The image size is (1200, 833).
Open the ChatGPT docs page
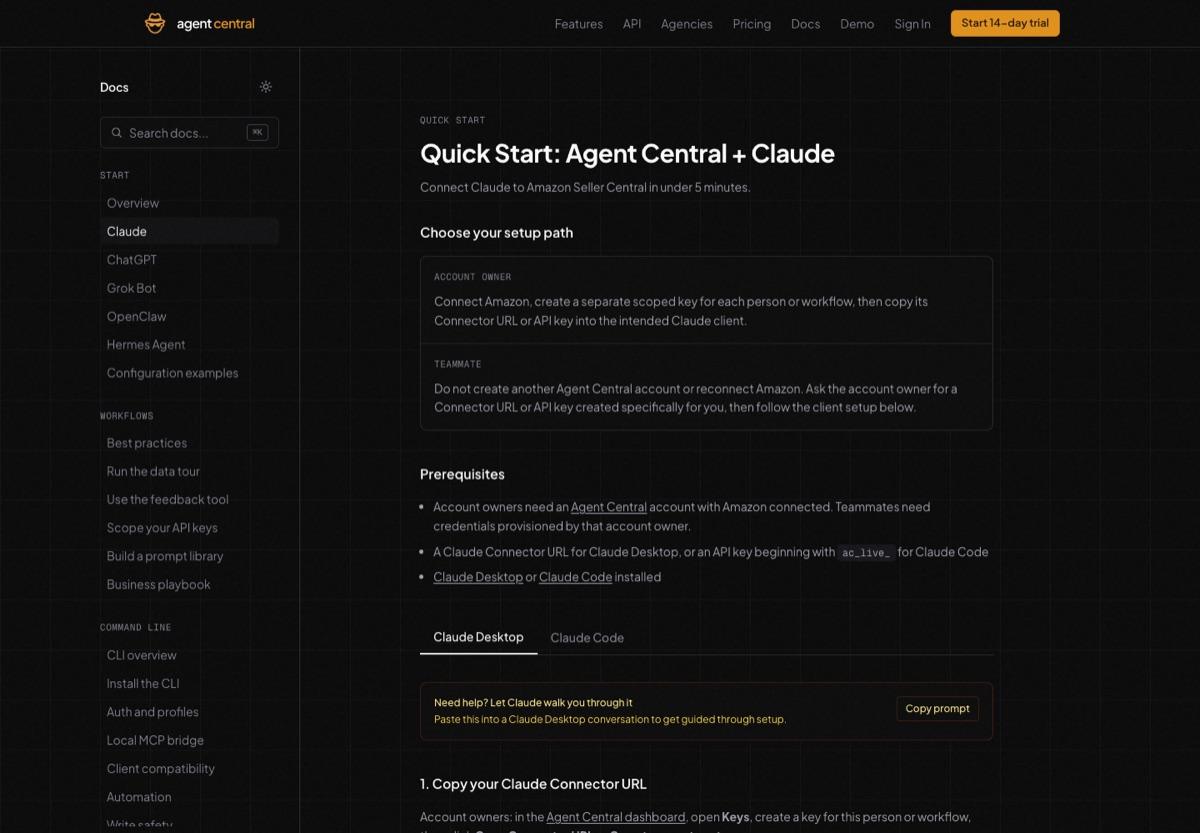[189, 260]
